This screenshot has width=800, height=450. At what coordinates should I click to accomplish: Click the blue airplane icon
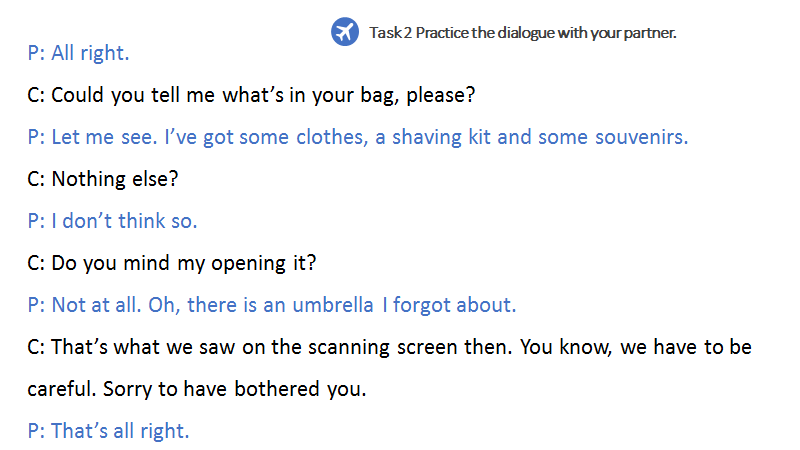344,31
